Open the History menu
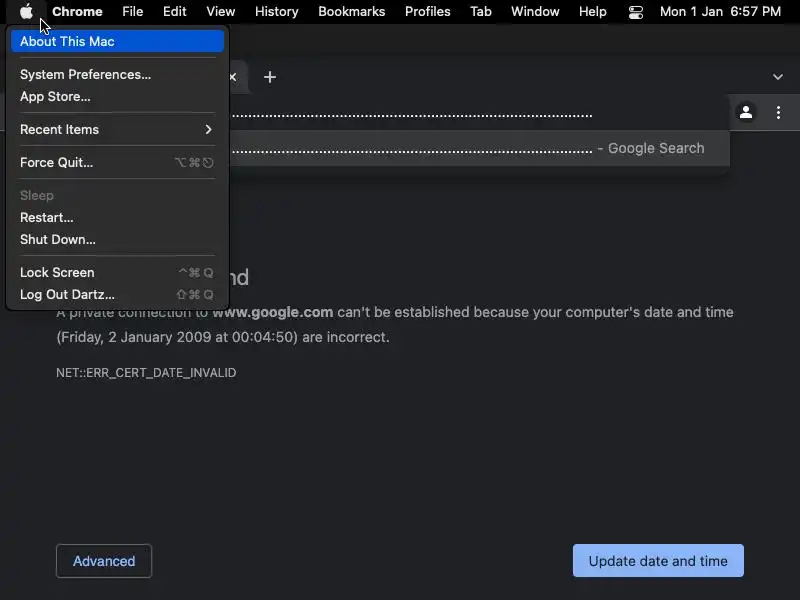The width and height of the screenshot is (800, 600). (277, 11)
